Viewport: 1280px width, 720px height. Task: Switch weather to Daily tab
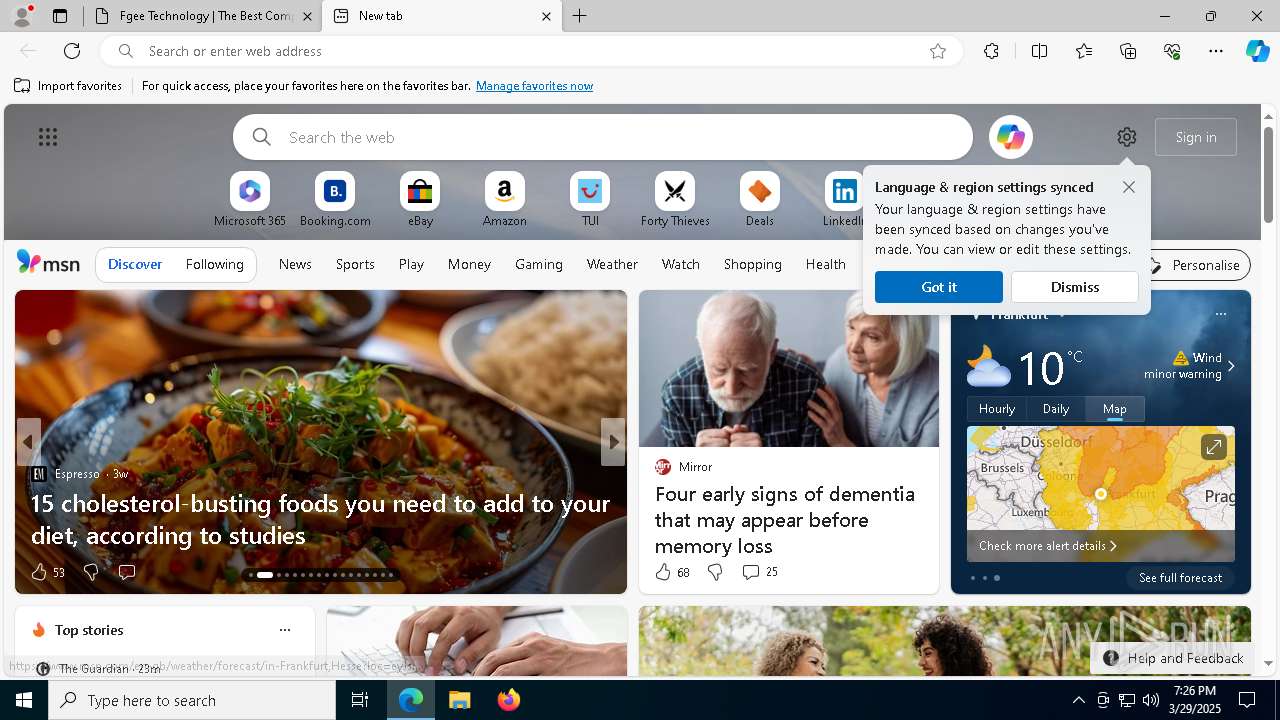click(x=1056, y=408)
